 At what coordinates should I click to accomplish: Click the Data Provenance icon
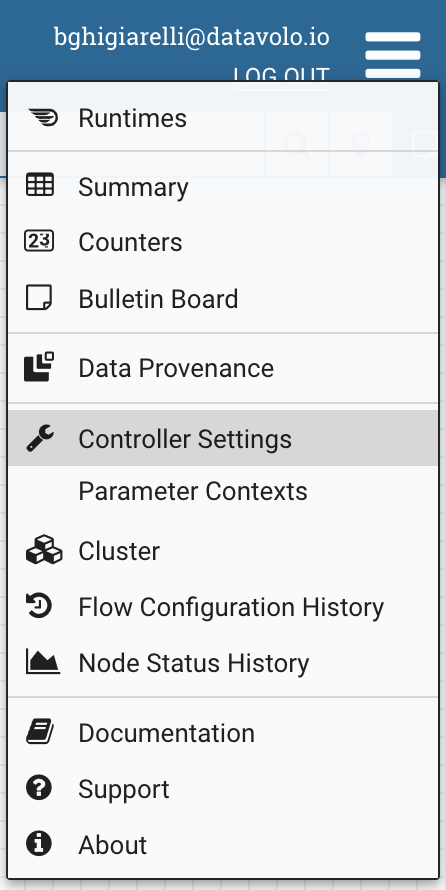[x=39, y=367]
